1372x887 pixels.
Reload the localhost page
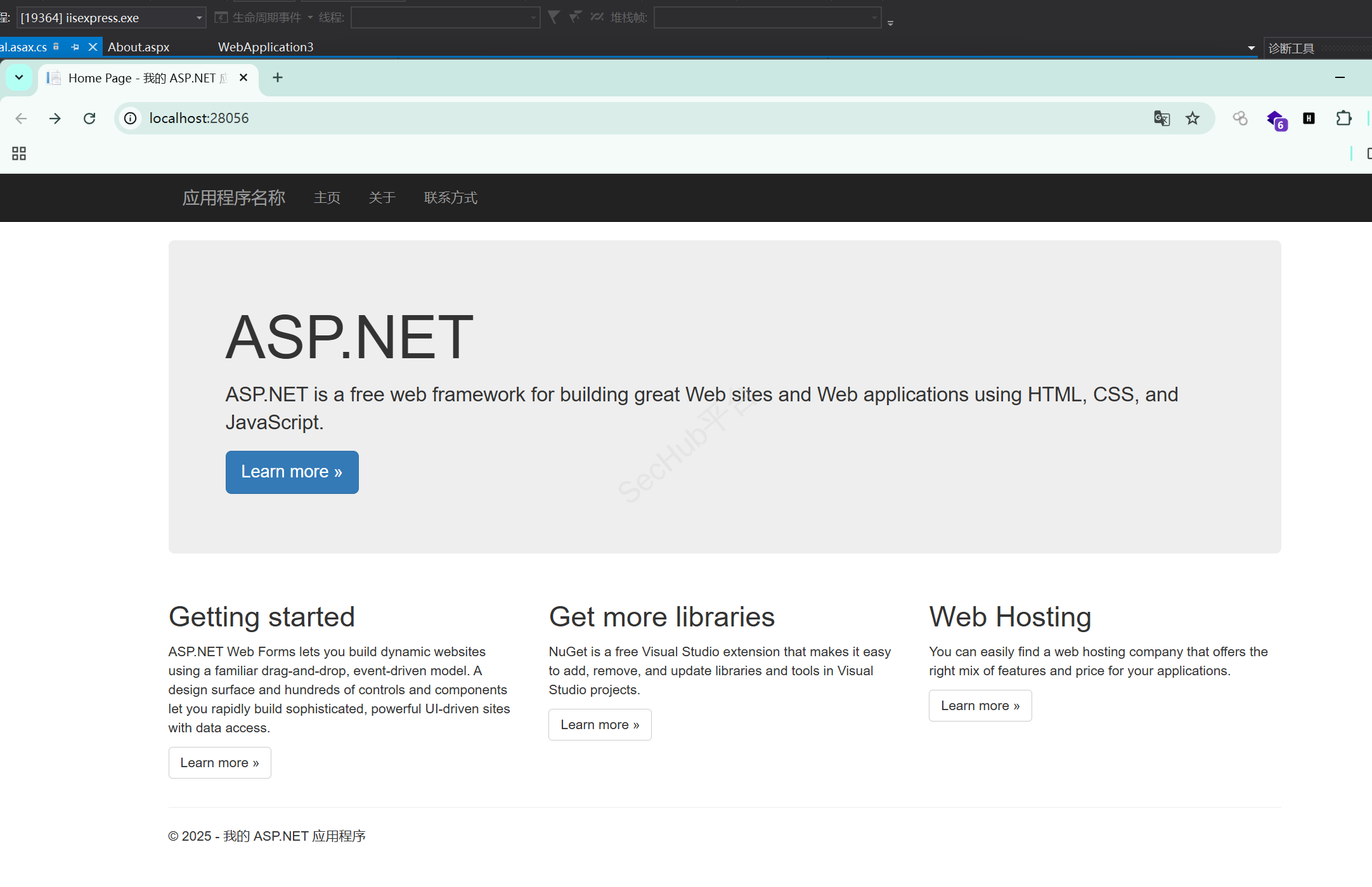click(x=89, y=119)
